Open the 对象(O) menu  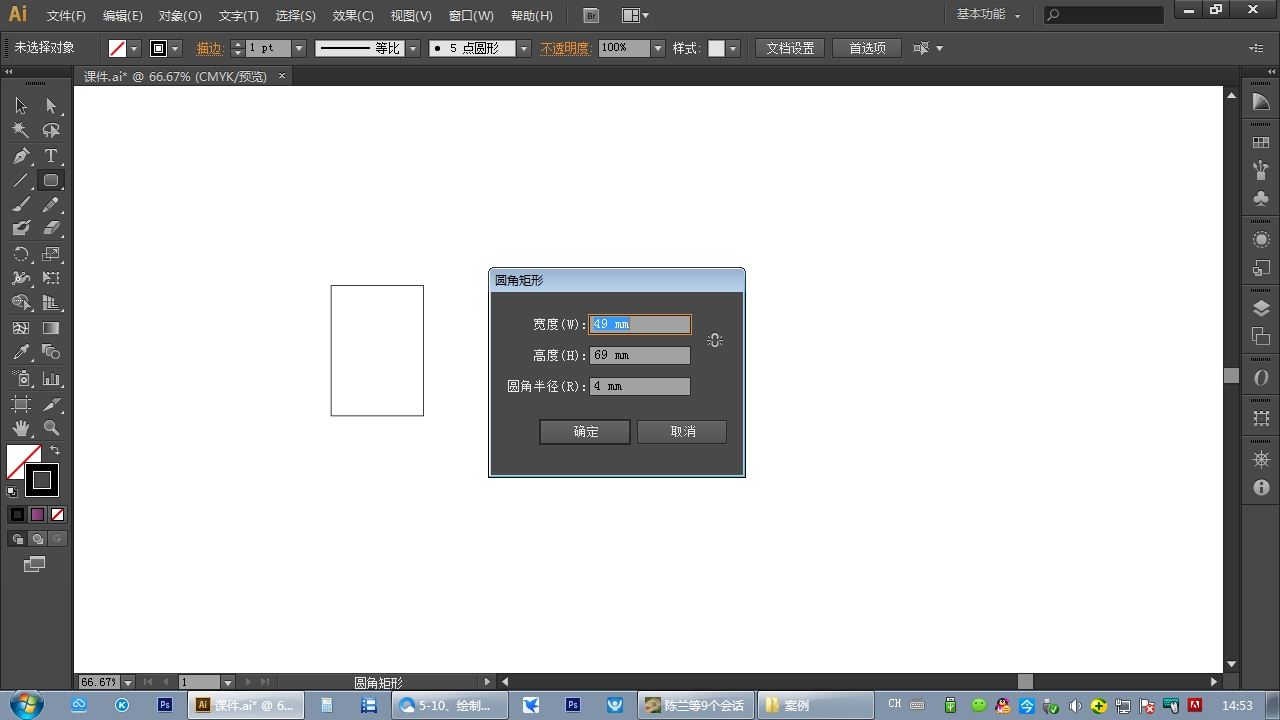click(180, 16)
